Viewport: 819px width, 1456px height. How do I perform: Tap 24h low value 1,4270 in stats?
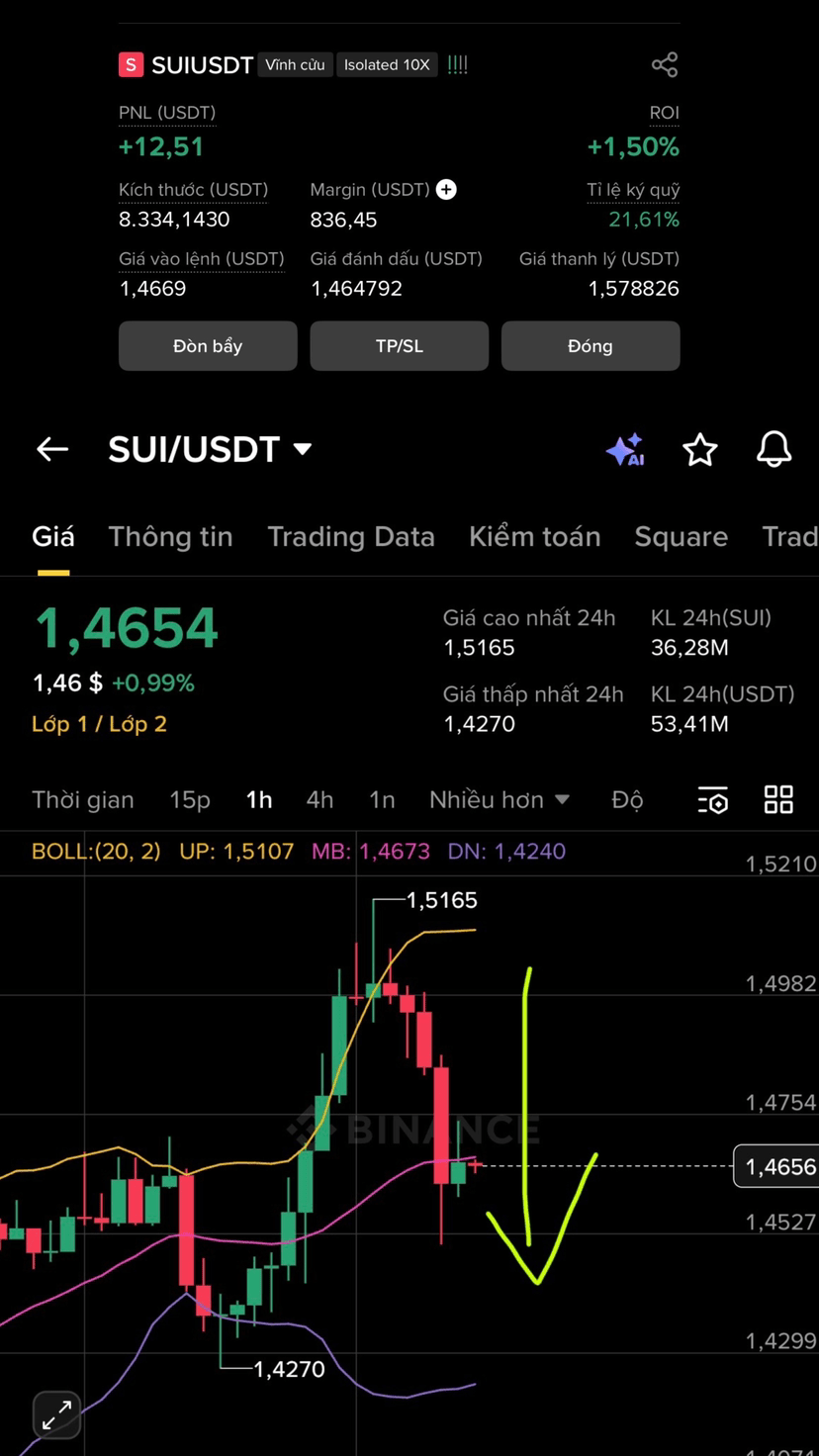(479, 724)
